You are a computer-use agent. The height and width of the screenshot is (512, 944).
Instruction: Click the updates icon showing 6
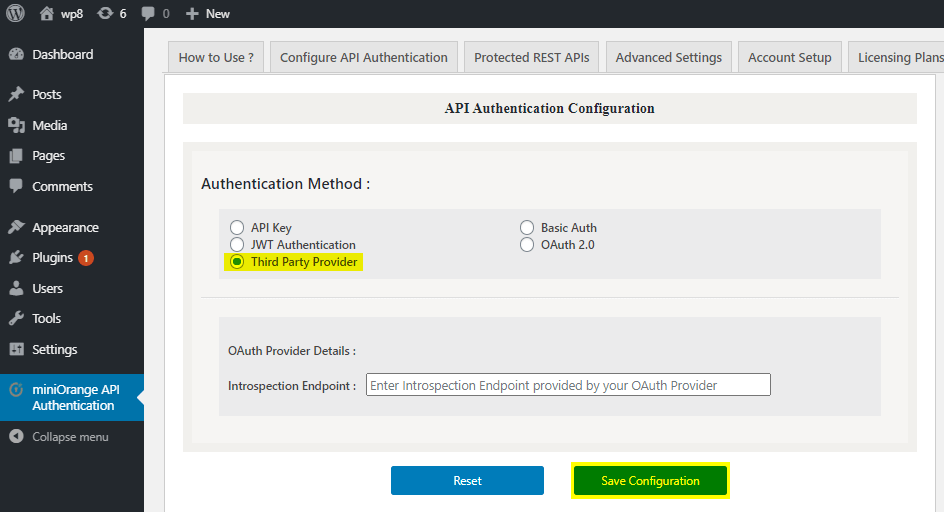(x=105, y=14)
